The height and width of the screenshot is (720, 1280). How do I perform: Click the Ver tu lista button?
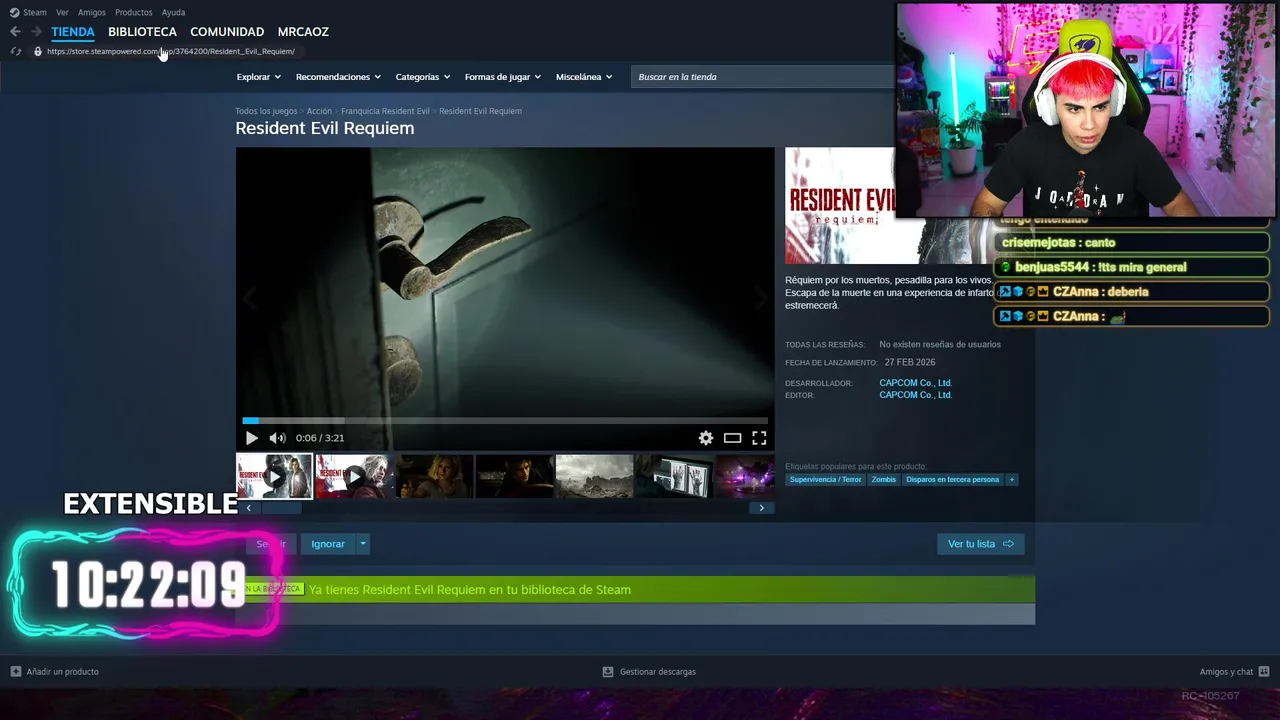980,544
